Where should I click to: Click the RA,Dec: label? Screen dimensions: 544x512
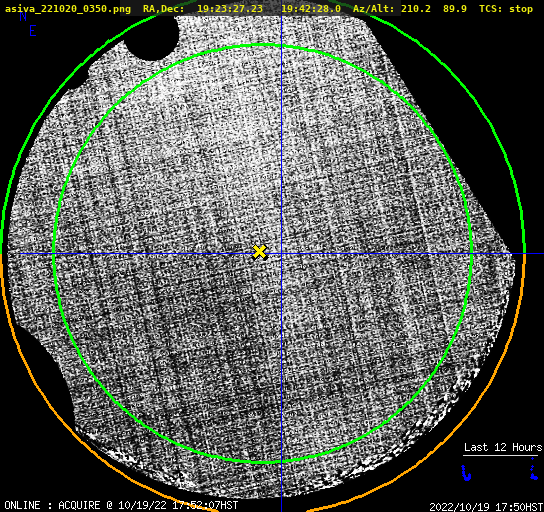(164, 9)
